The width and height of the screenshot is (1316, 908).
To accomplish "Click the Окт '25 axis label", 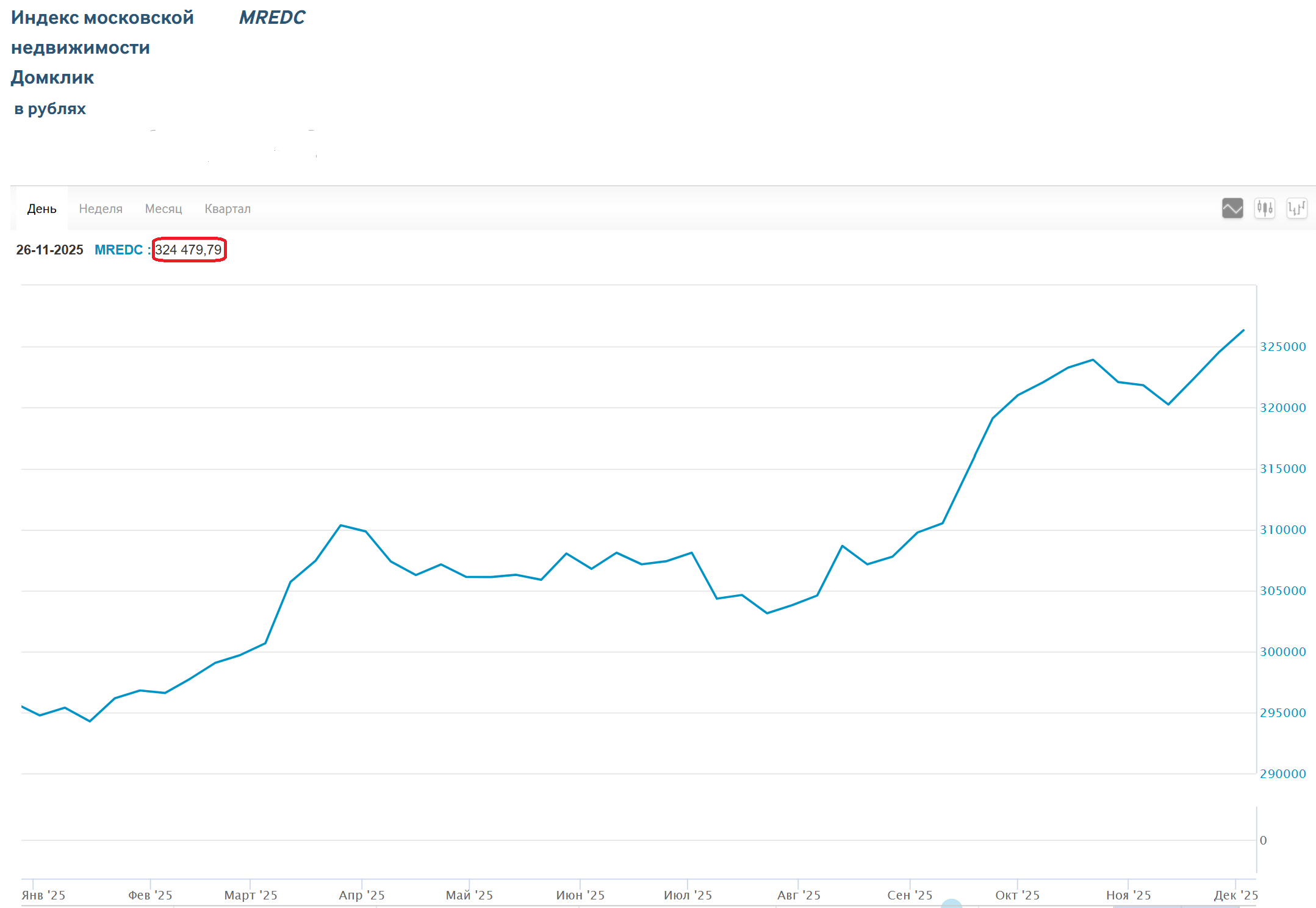I will coord(1017,895).
